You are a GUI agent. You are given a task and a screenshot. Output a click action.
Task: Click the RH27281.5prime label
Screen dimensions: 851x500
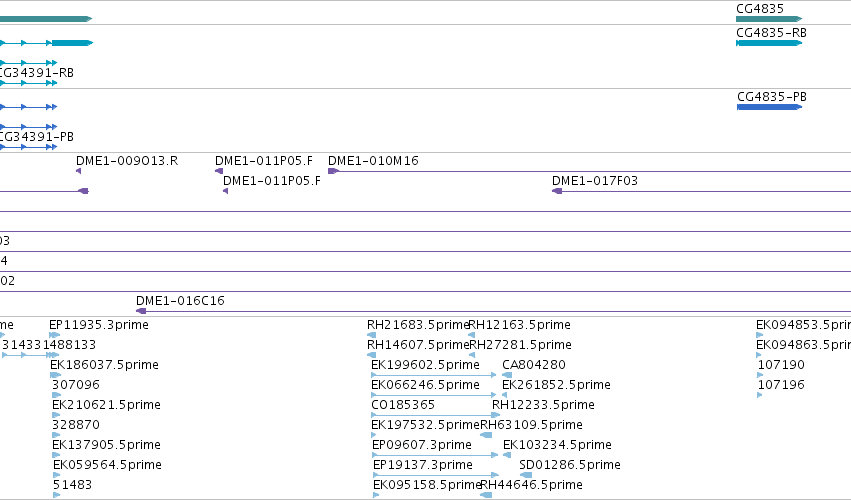[520, 345]
